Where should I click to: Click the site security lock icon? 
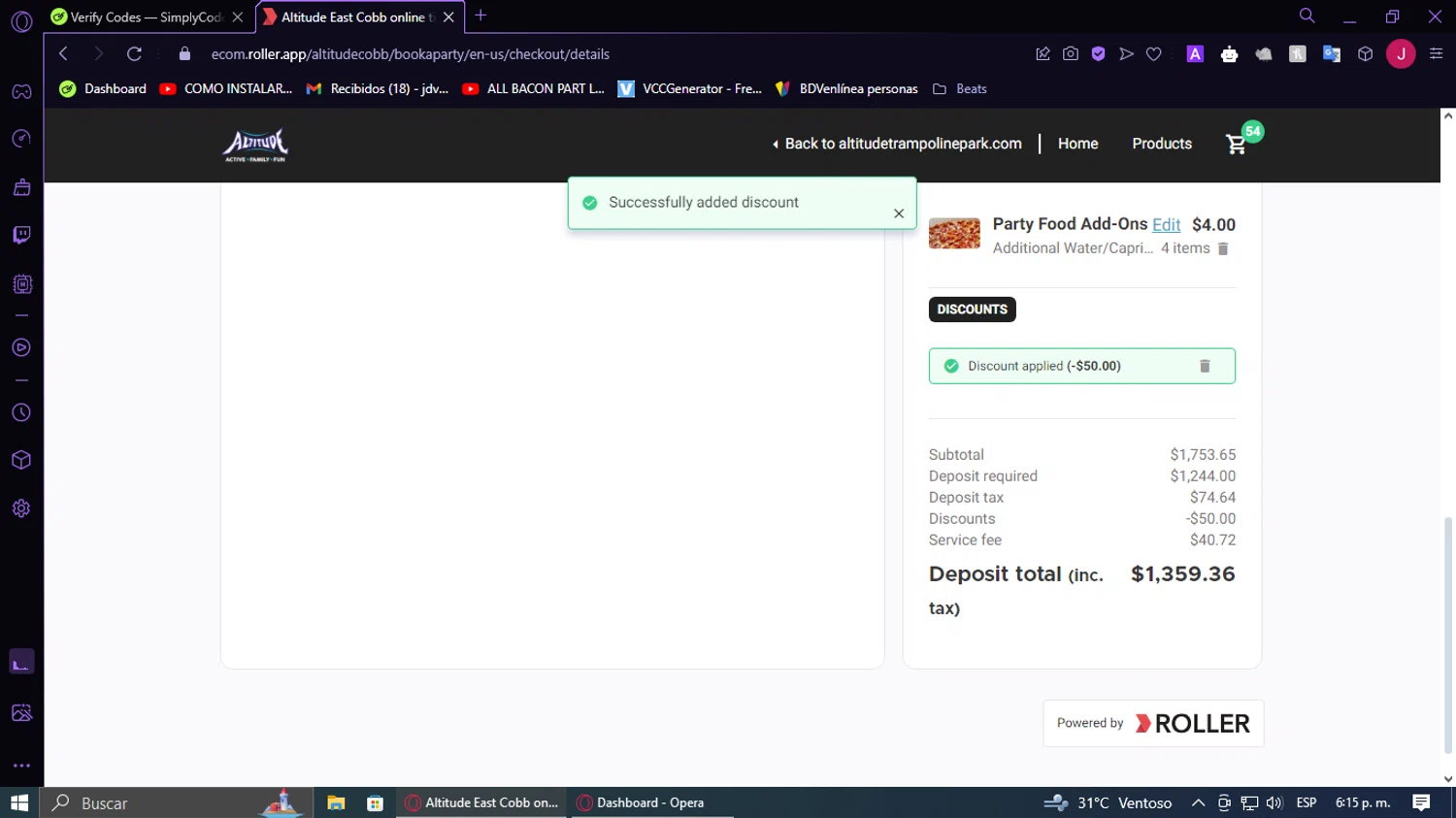[185, 54]
